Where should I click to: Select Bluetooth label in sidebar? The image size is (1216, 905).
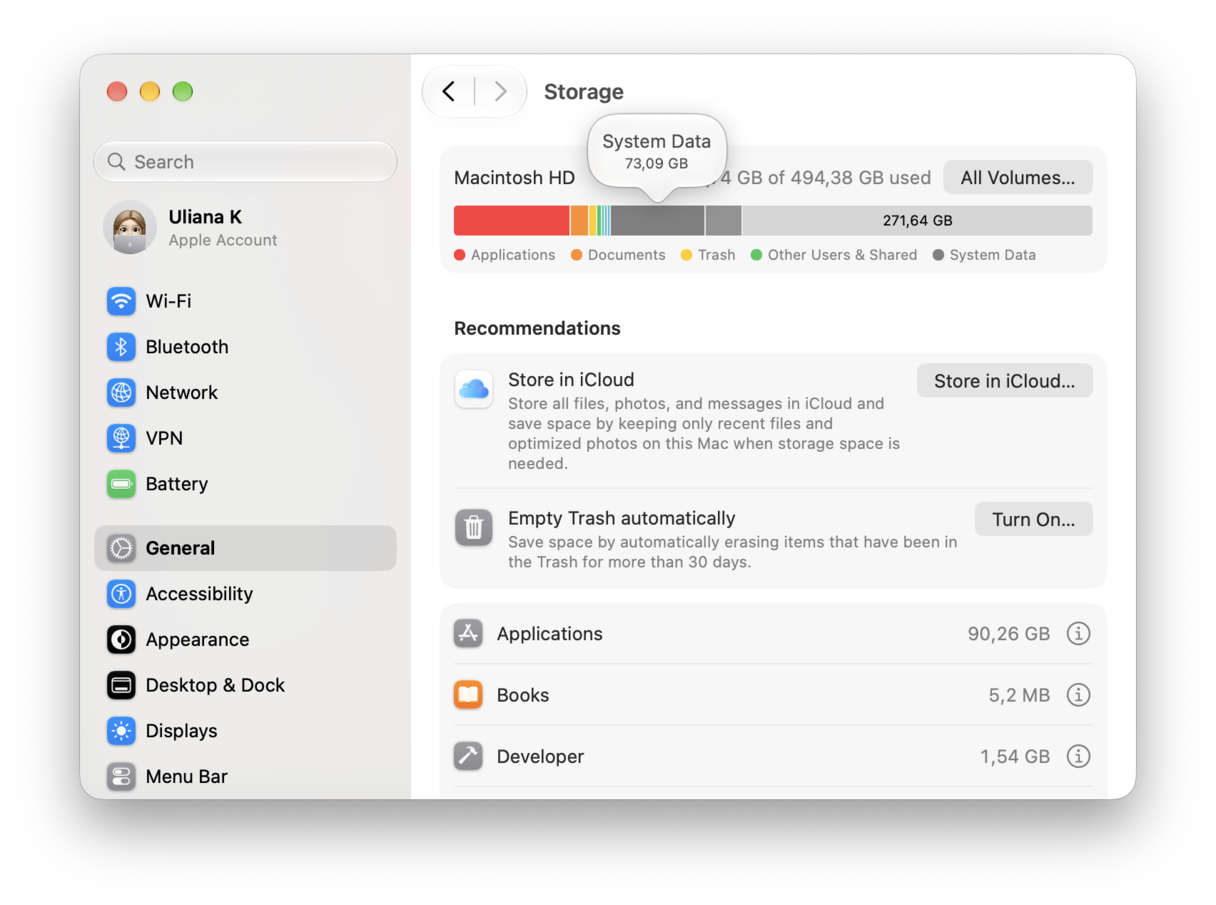coord(187,347)
